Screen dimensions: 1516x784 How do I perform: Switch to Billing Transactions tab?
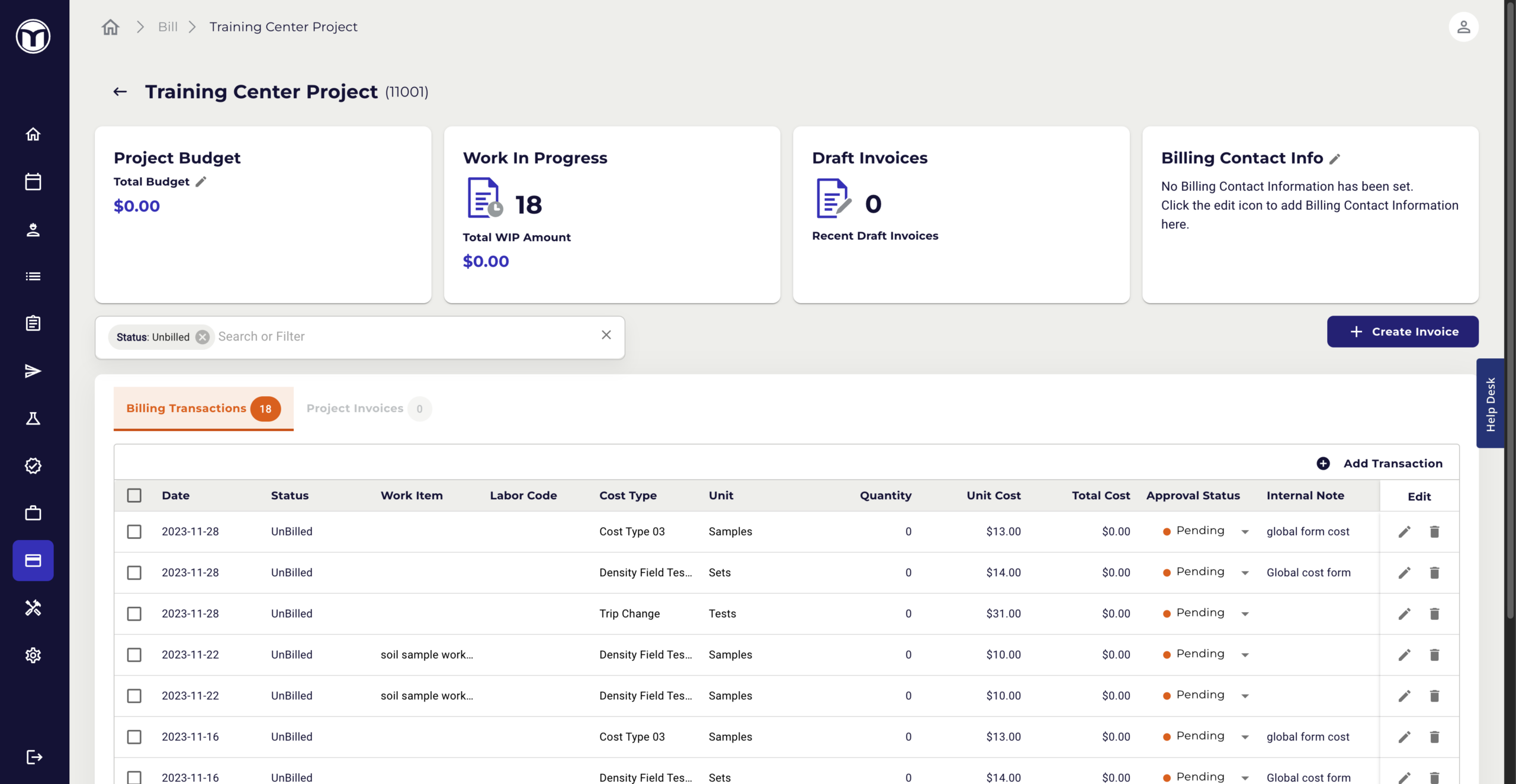(203, 409)
